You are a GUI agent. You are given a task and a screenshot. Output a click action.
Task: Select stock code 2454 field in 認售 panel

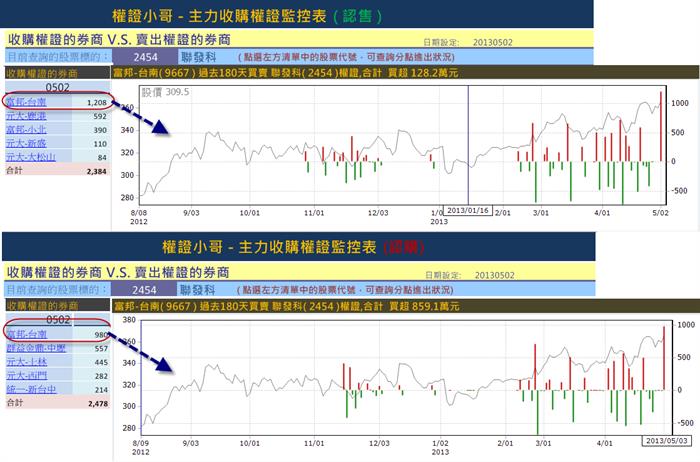tap(145, 57)
